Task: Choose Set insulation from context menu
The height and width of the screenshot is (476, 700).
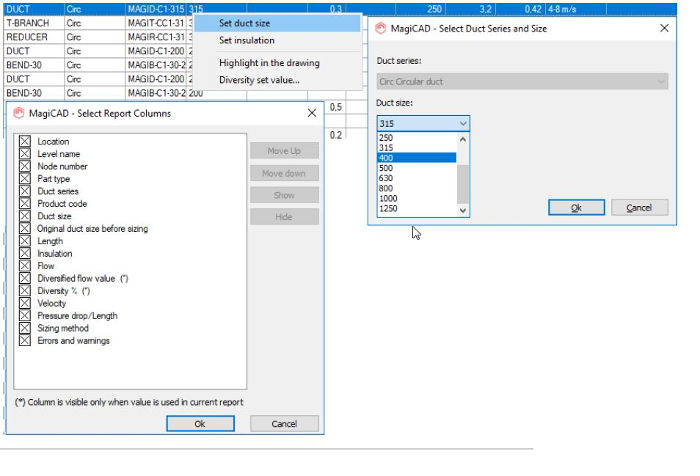Action: click(x=277, y=40)
